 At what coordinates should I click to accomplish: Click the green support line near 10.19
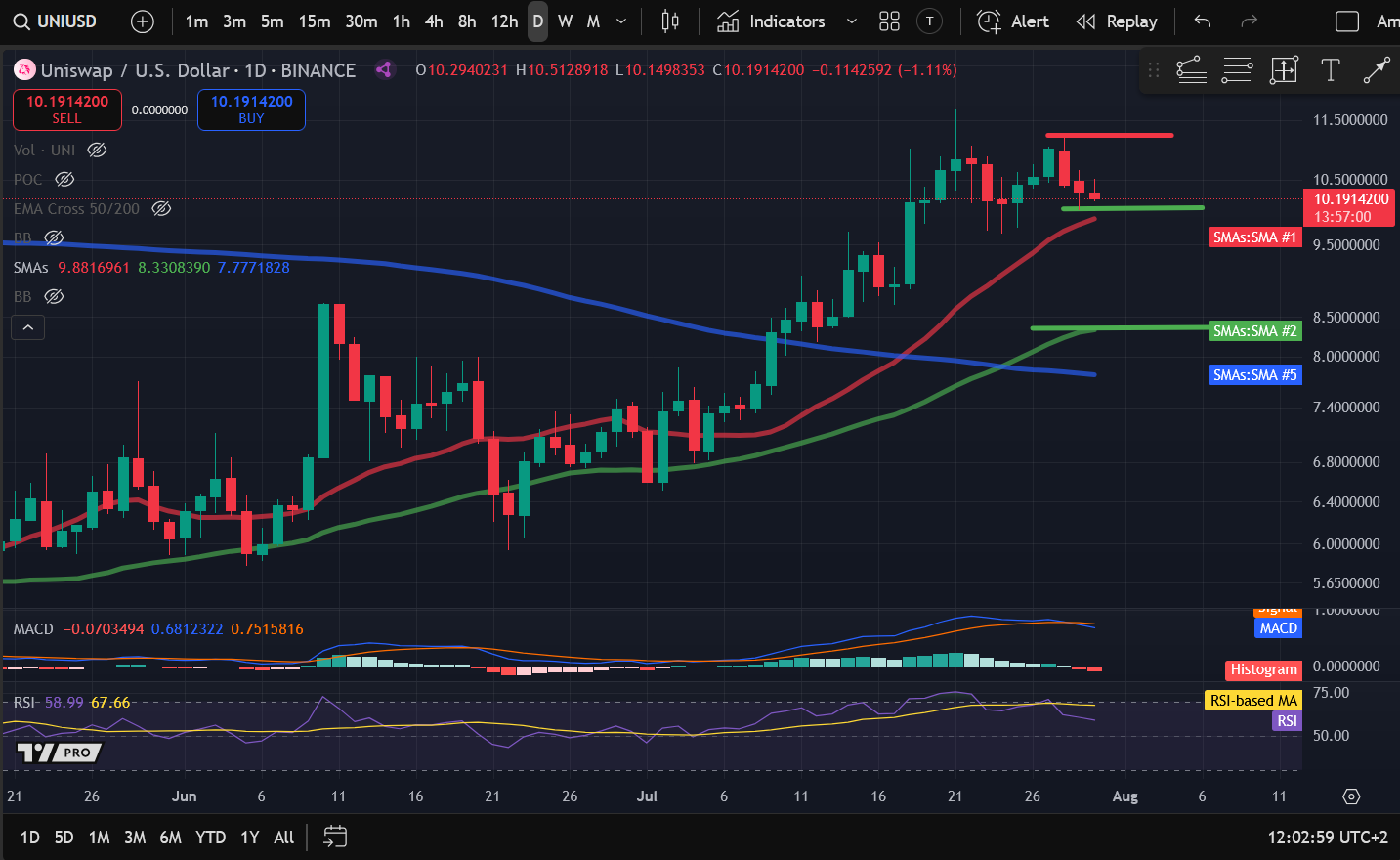[x=1133, y=207]
